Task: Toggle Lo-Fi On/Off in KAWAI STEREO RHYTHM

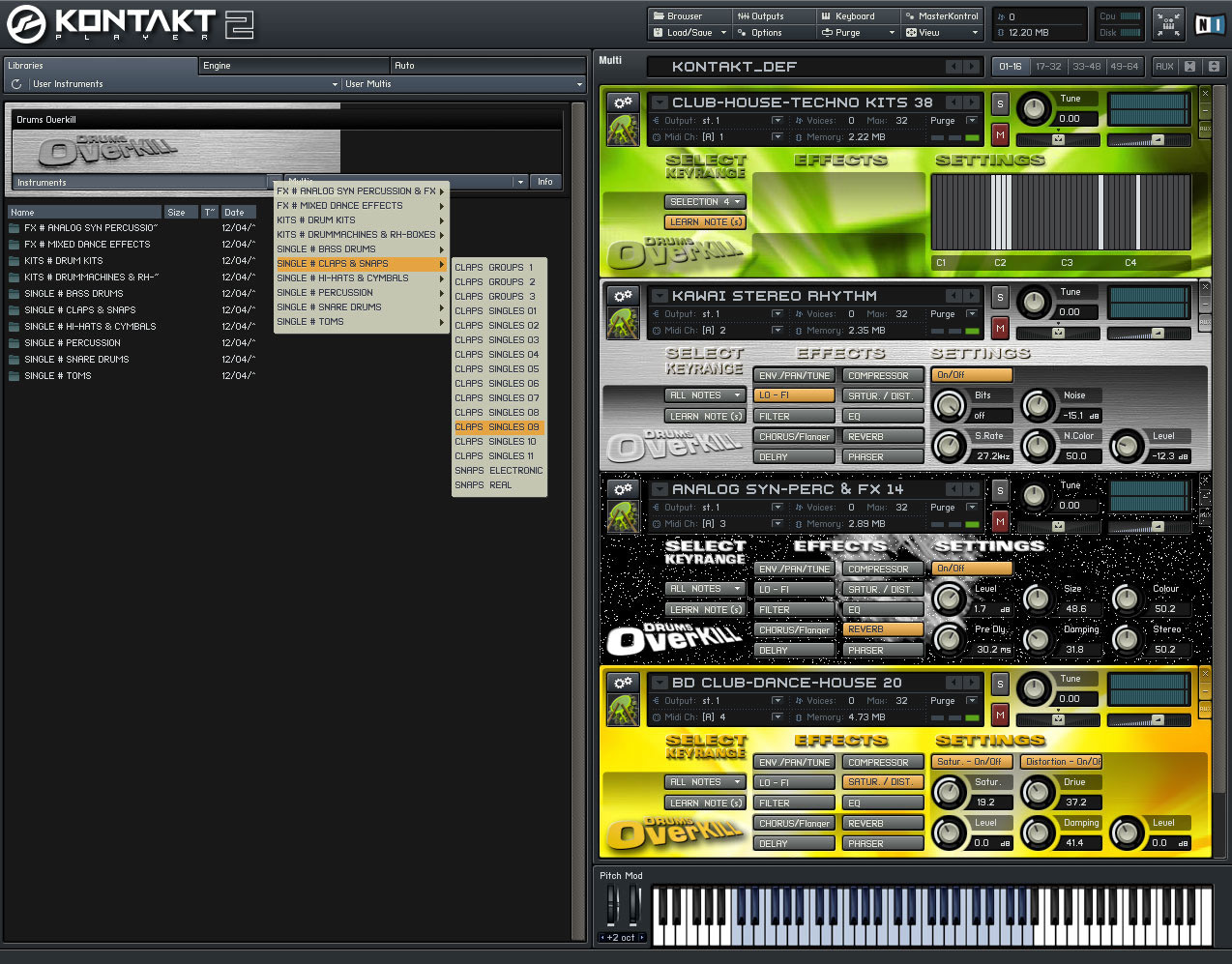Action: click(973, 374)
